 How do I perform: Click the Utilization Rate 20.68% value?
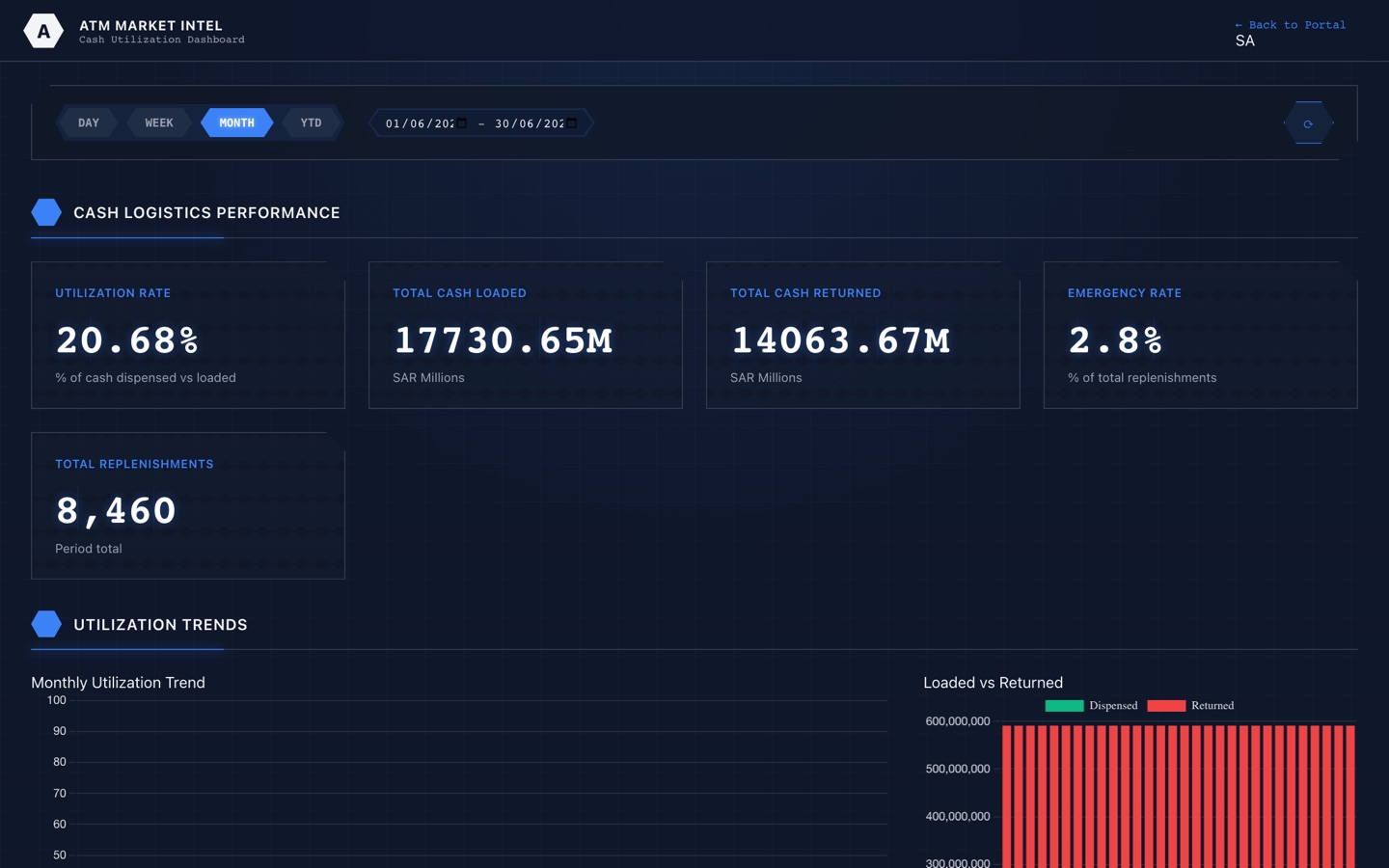tap(127, 339)
